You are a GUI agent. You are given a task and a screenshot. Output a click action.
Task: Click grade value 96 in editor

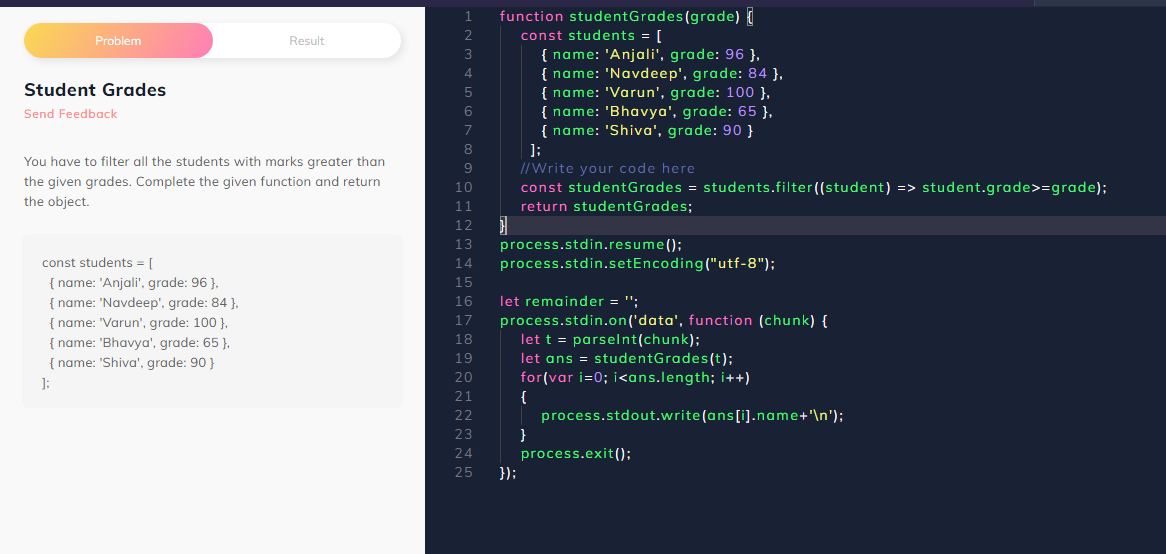[x=734, y=54]
